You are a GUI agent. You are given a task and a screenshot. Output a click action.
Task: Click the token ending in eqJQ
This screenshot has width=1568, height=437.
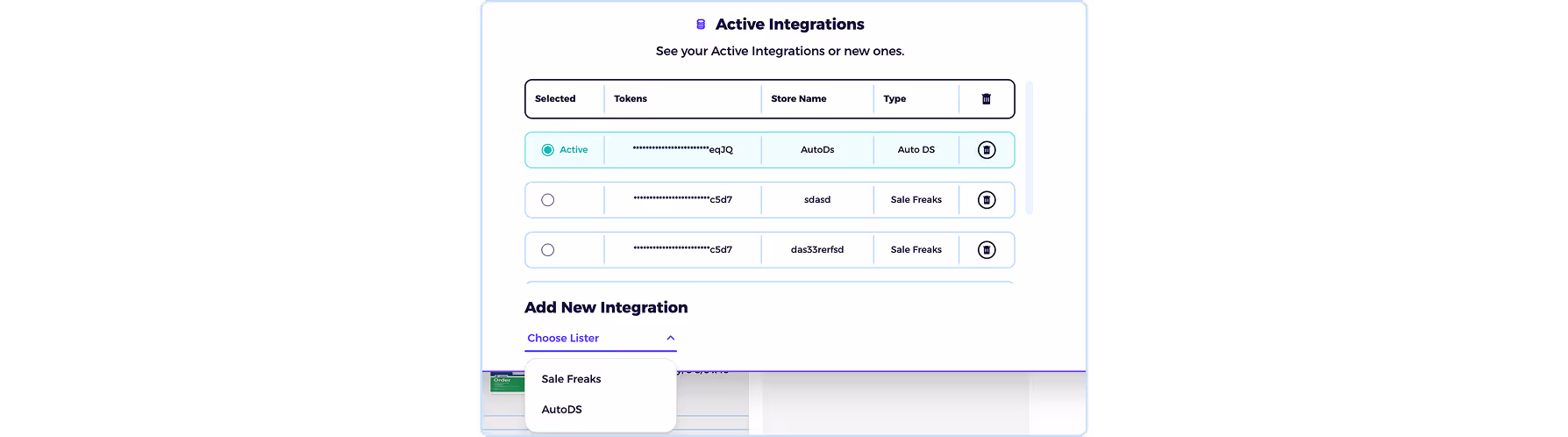[x=683, y=150]
